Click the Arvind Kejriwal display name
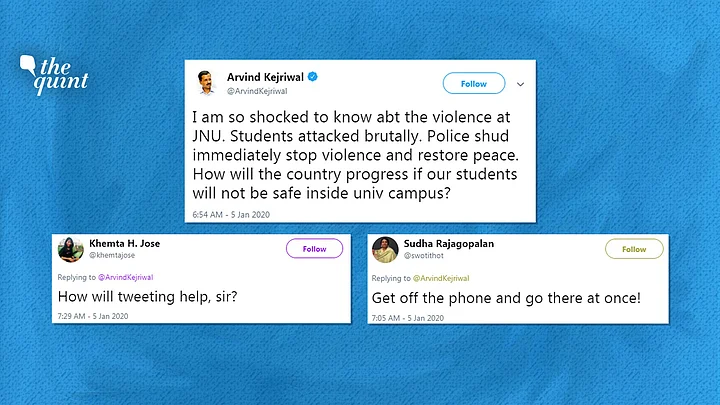The height and width of the screenshot is (405, 720). (x=265, y=77)
